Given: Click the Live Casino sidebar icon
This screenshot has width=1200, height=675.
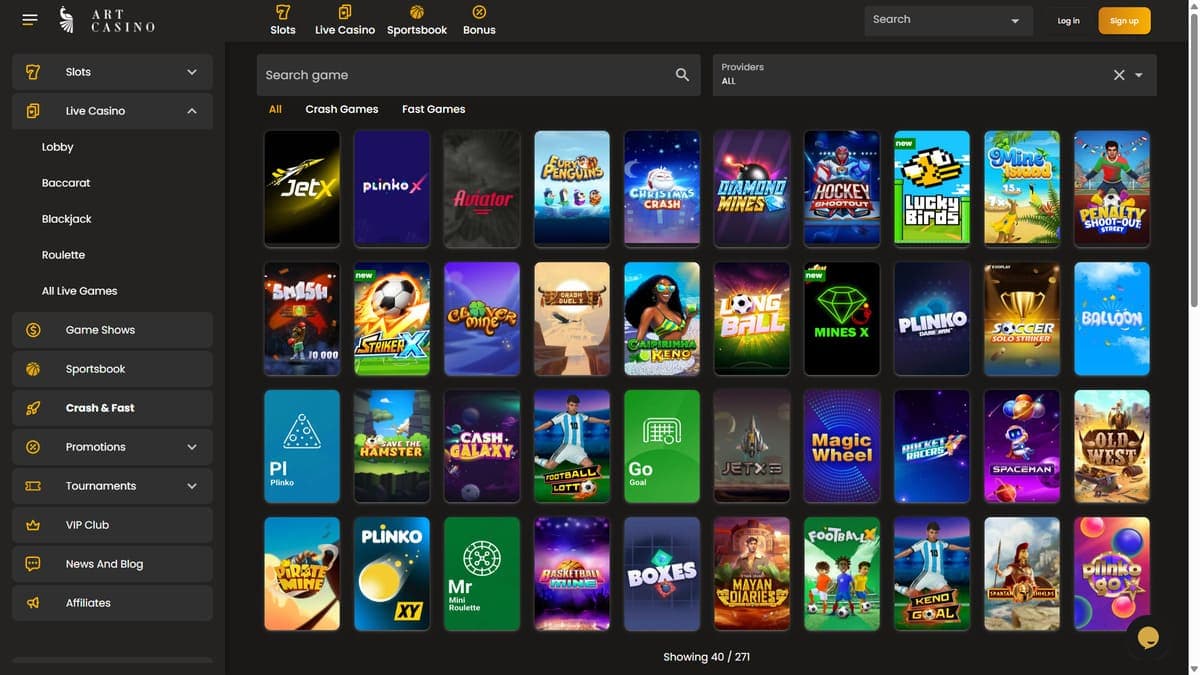Looking at the screenshot, I should [33, 111].
